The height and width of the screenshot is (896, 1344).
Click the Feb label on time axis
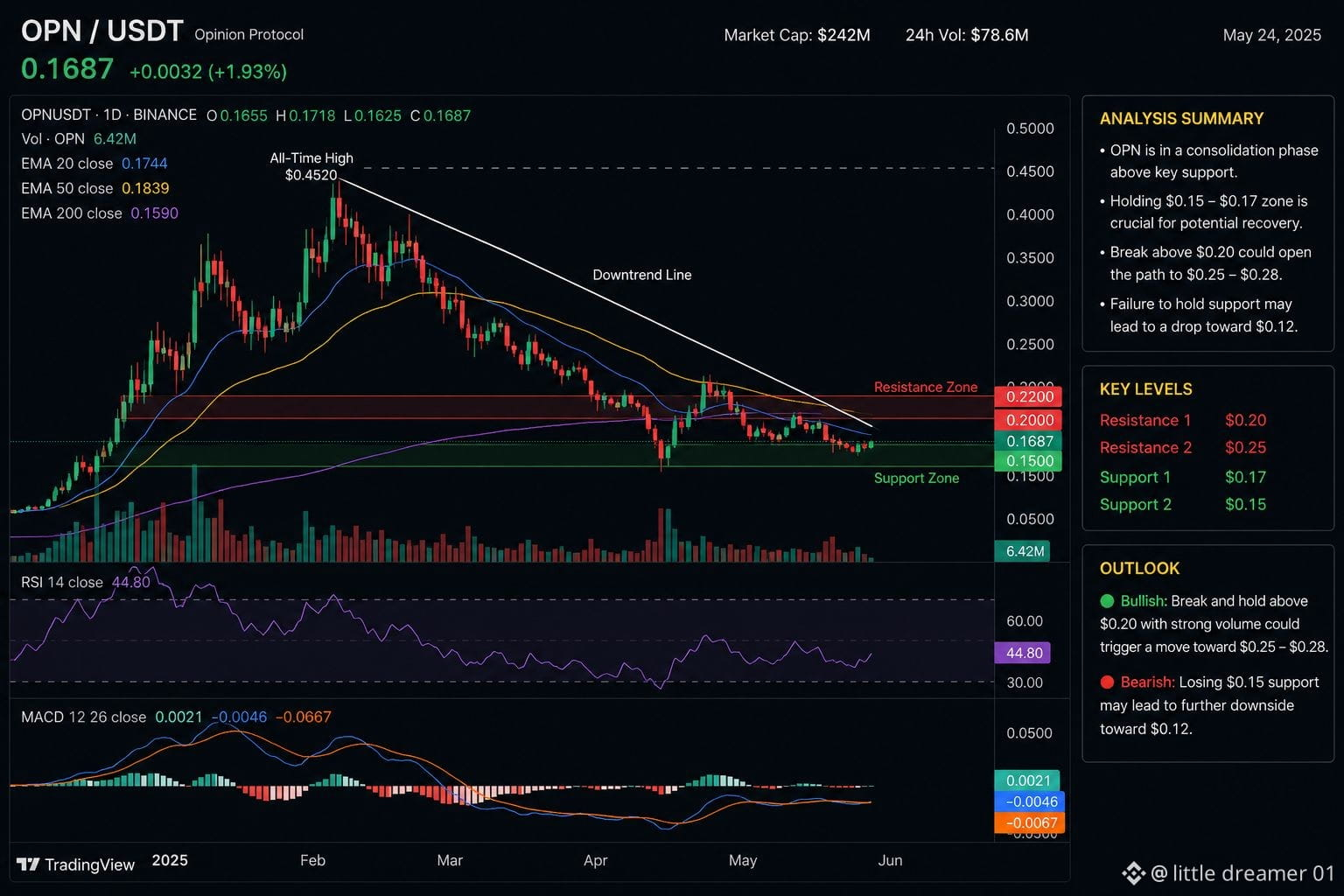pos(312,860)
